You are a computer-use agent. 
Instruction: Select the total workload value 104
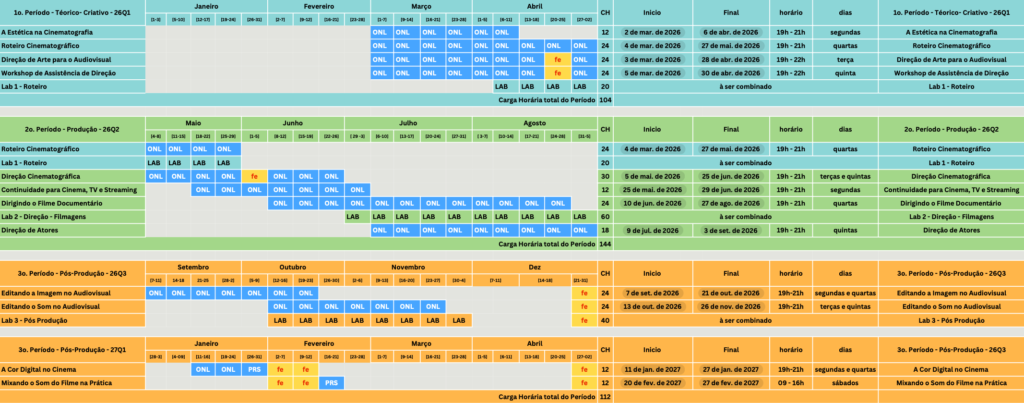tap(604, 99)
